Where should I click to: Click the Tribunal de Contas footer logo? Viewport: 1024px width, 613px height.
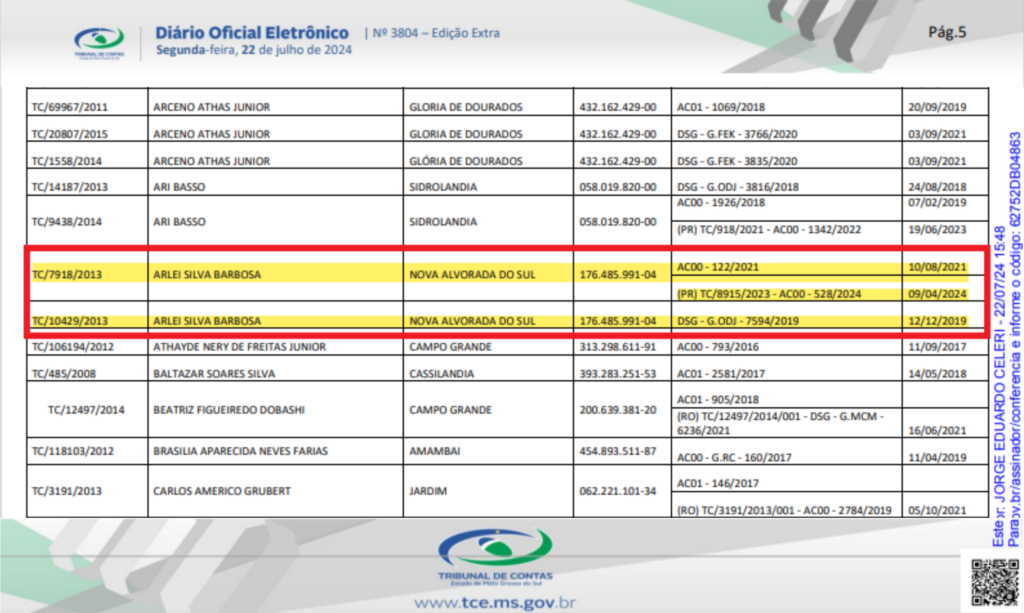coord(495,557)
